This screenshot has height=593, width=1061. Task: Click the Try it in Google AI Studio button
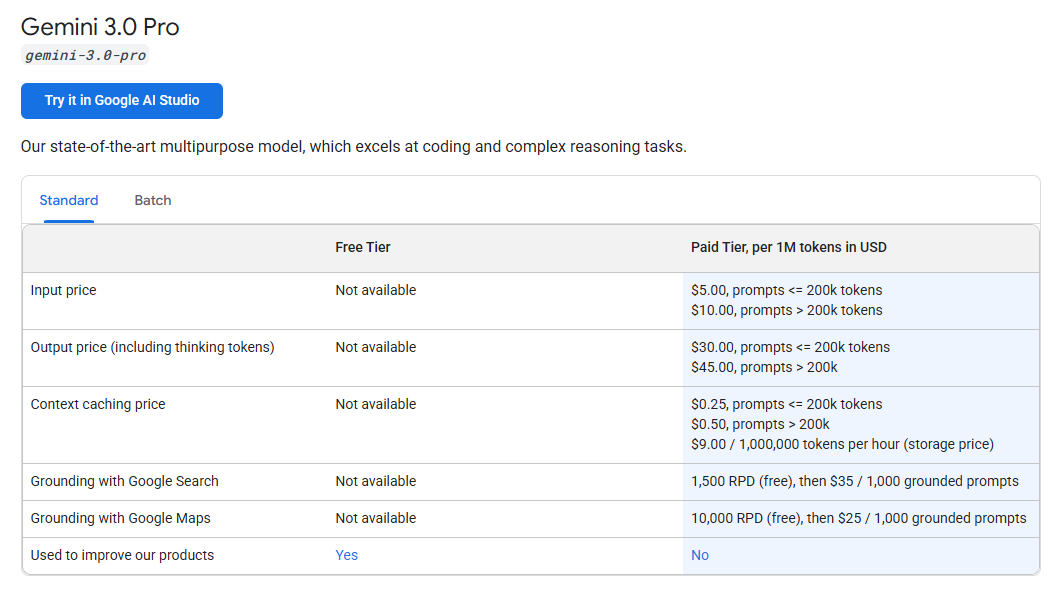[122, 101]
